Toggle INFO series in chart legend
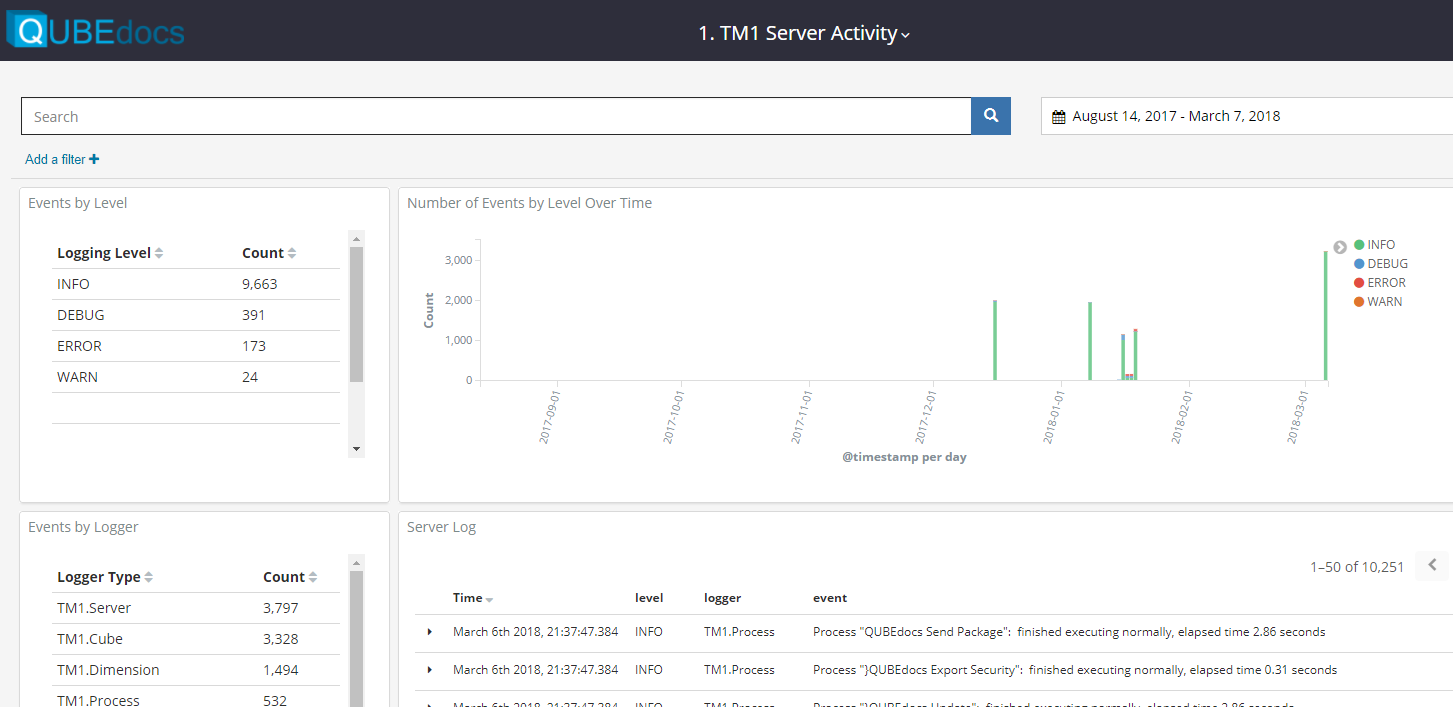The width and height of the screenshot is (1453, 707). point(1375,245)
